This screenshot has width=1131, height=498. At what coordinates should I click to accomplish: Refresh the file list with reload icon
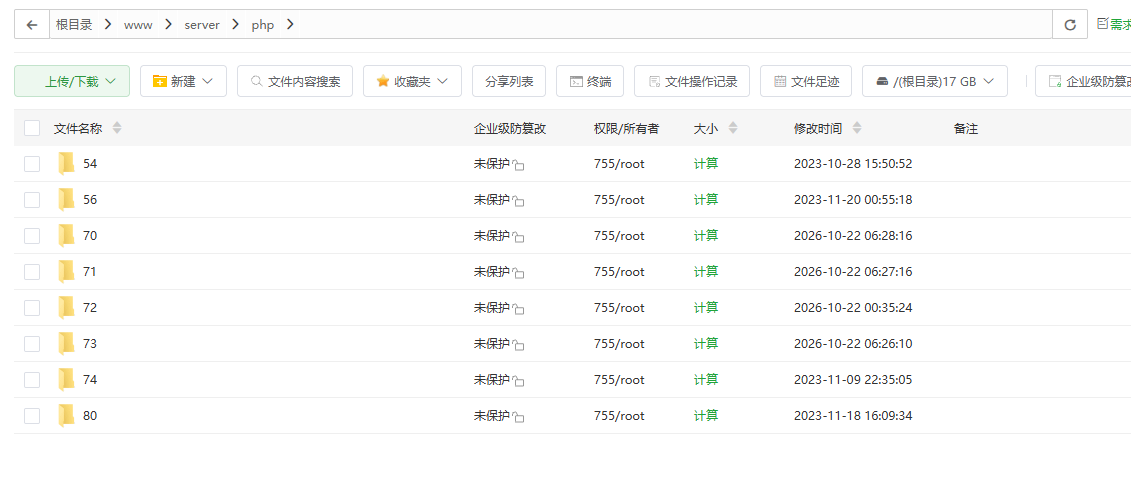click(1070, 25)
